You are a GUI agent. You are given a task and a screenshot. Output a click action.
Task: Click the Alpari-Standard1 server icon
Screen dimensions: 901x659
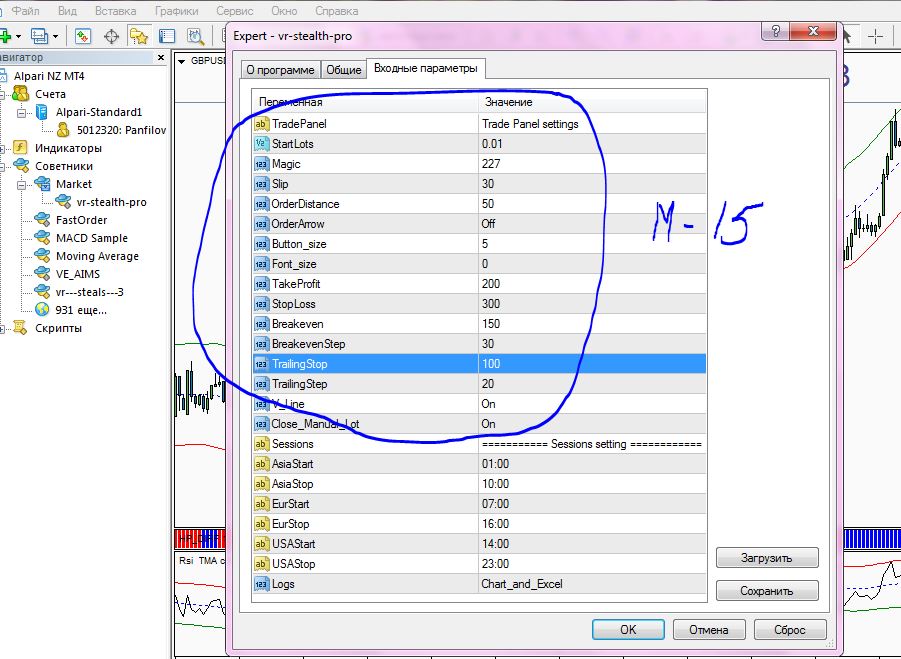tap(41, 112)
